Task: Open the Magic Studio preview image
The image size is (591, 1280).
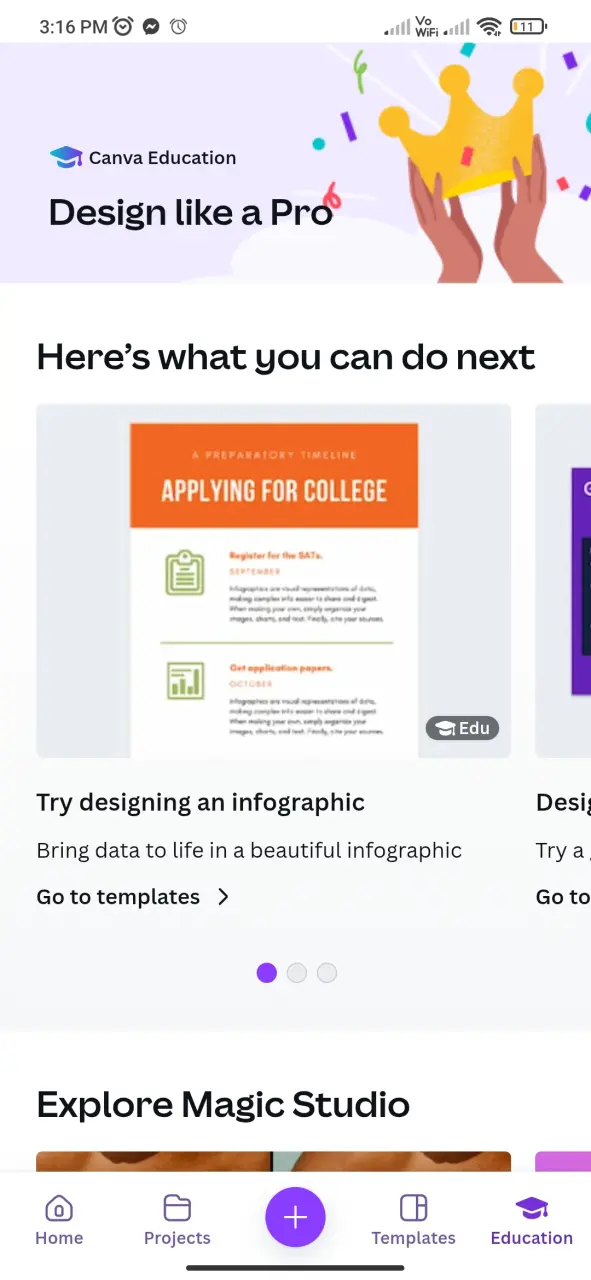Action: click(x=274, y=1161)
